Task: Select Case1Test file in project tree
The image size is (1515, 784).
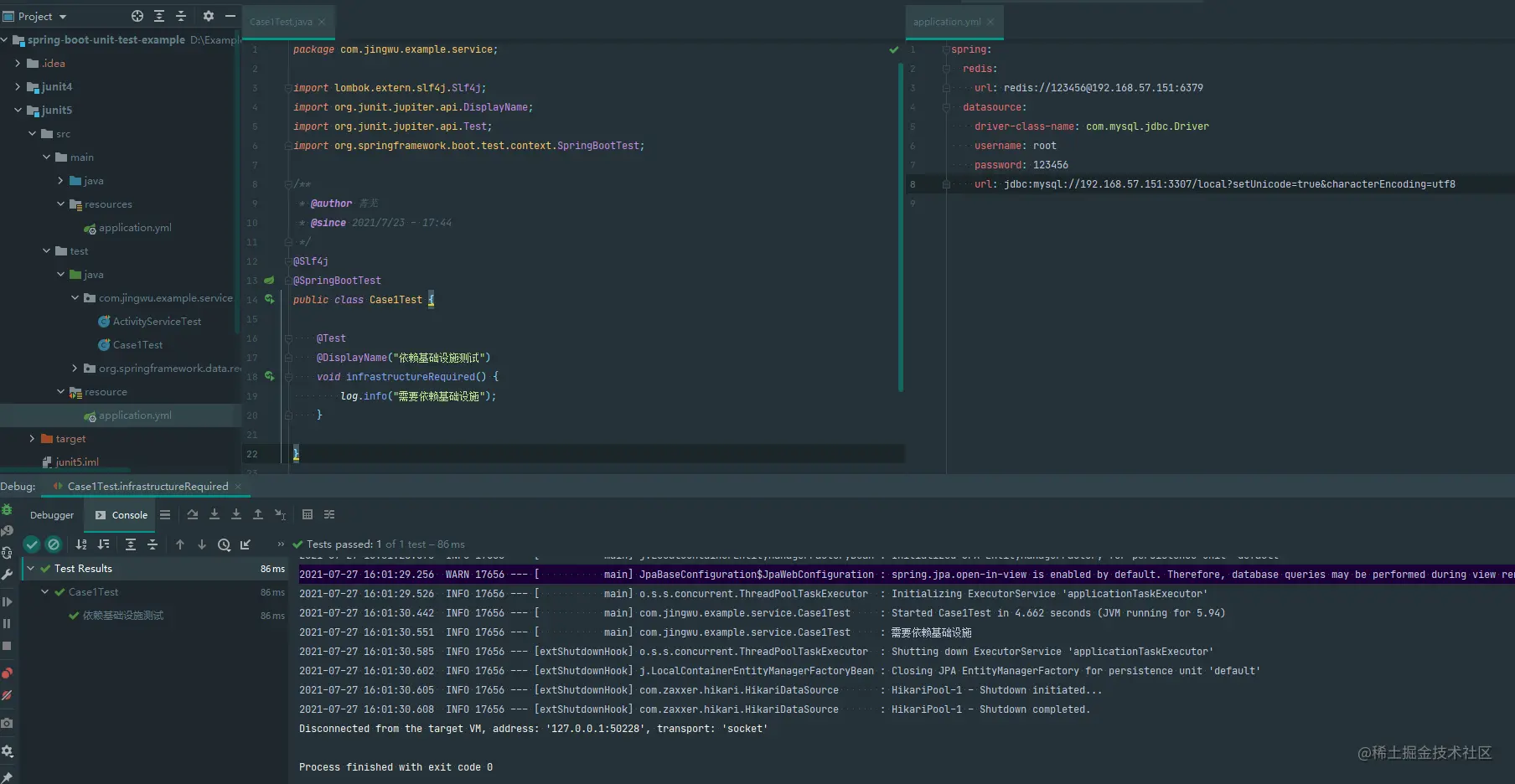Action: [x=137, y=344]
